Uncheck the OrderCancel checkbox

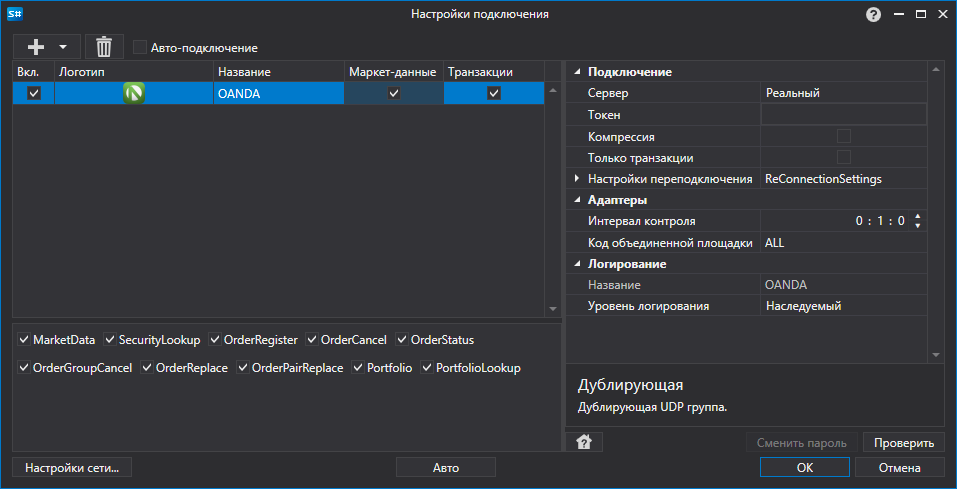pyautogui.click(x=312, y=339)
